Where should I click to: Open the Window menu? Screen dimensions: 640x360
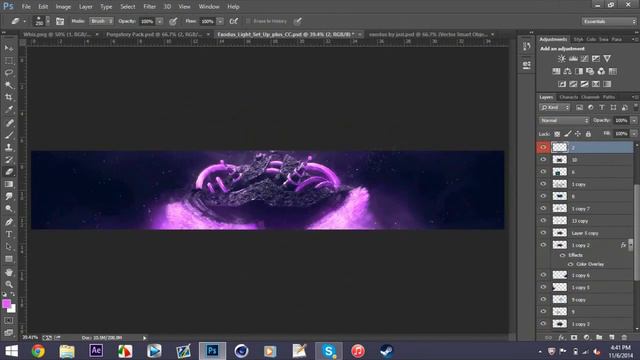[x=209, y=7]
